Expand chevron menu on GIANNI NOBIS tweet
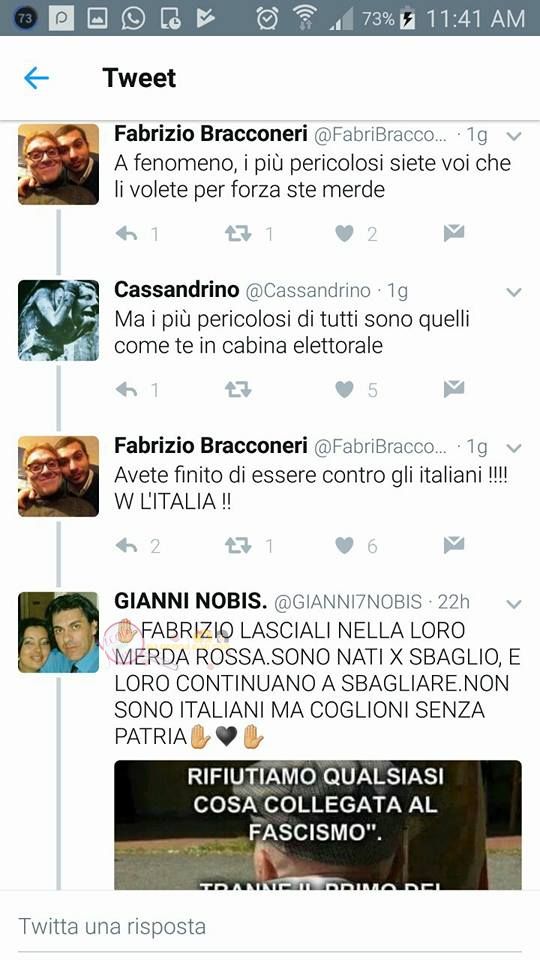This screenshot has width=540, height=960. [x=514, y=604]
